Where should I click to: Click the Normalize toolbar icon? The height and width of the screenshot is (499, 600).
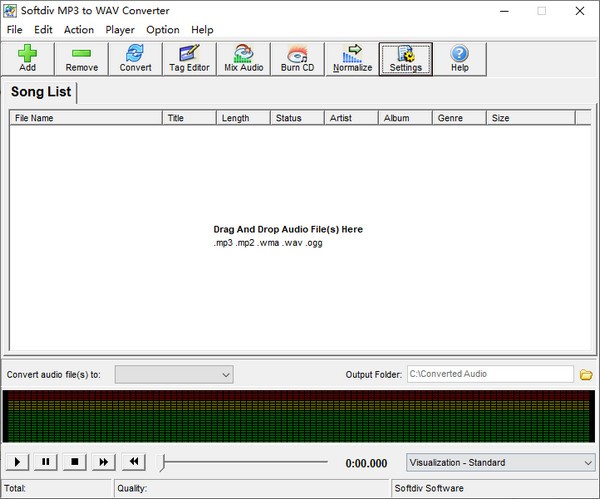pos(352,59)
